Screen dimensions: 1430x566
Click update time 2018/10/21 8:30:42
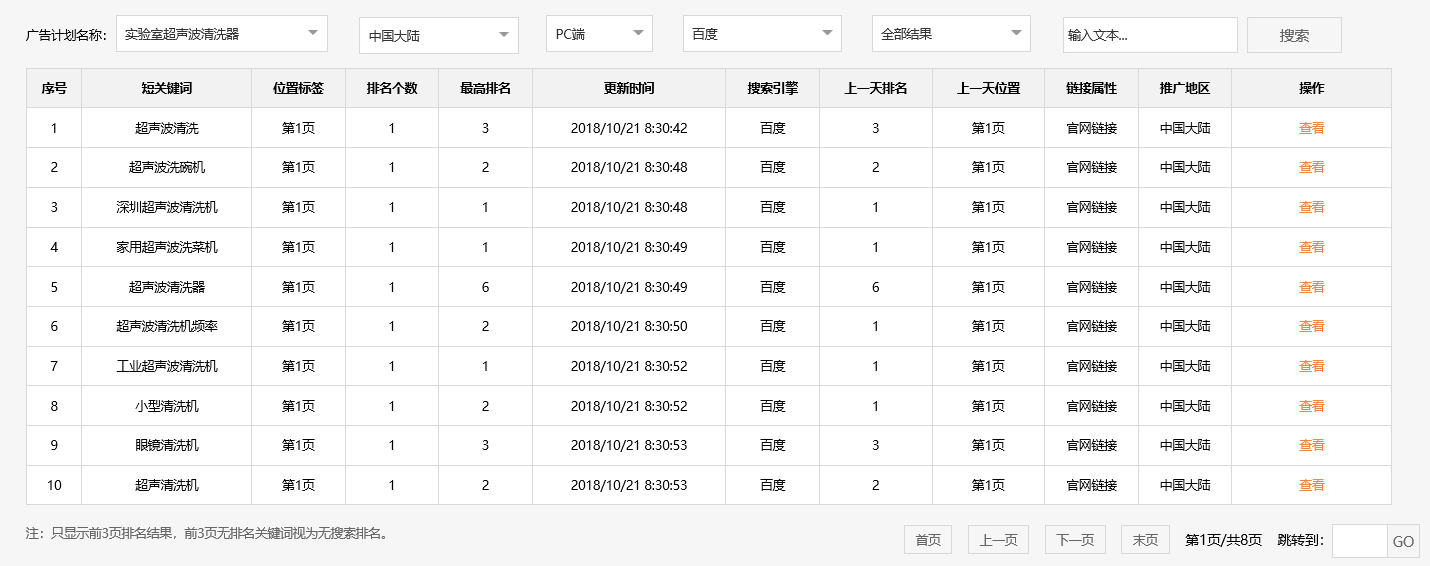tap(629, 128)
